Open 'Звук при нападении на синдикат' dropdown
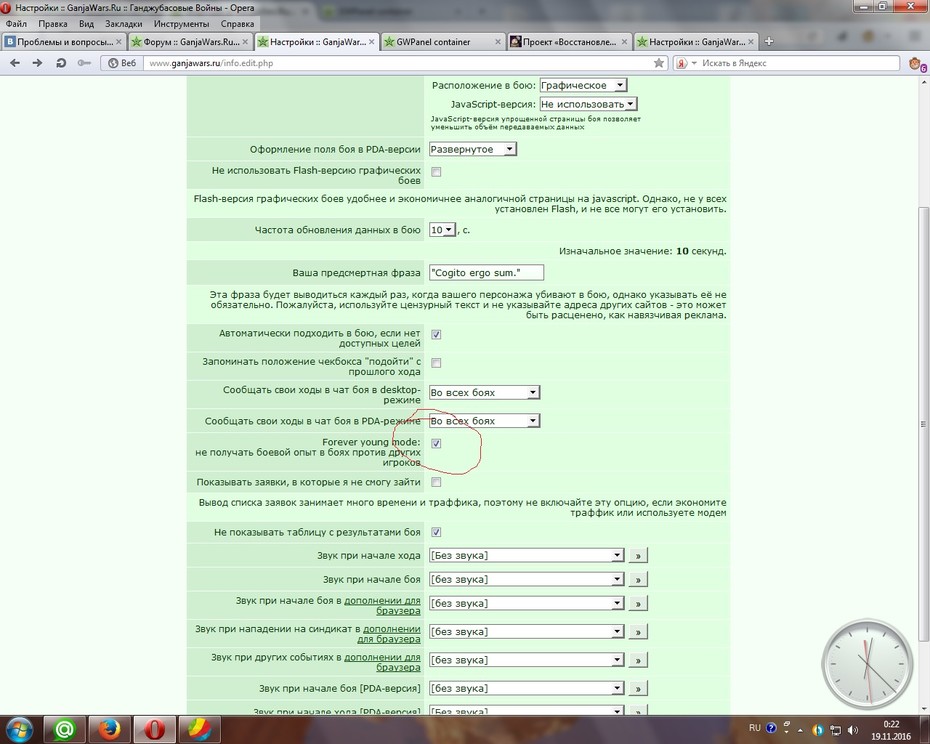Screen dimensions: 930x744 tap(527, 631)
